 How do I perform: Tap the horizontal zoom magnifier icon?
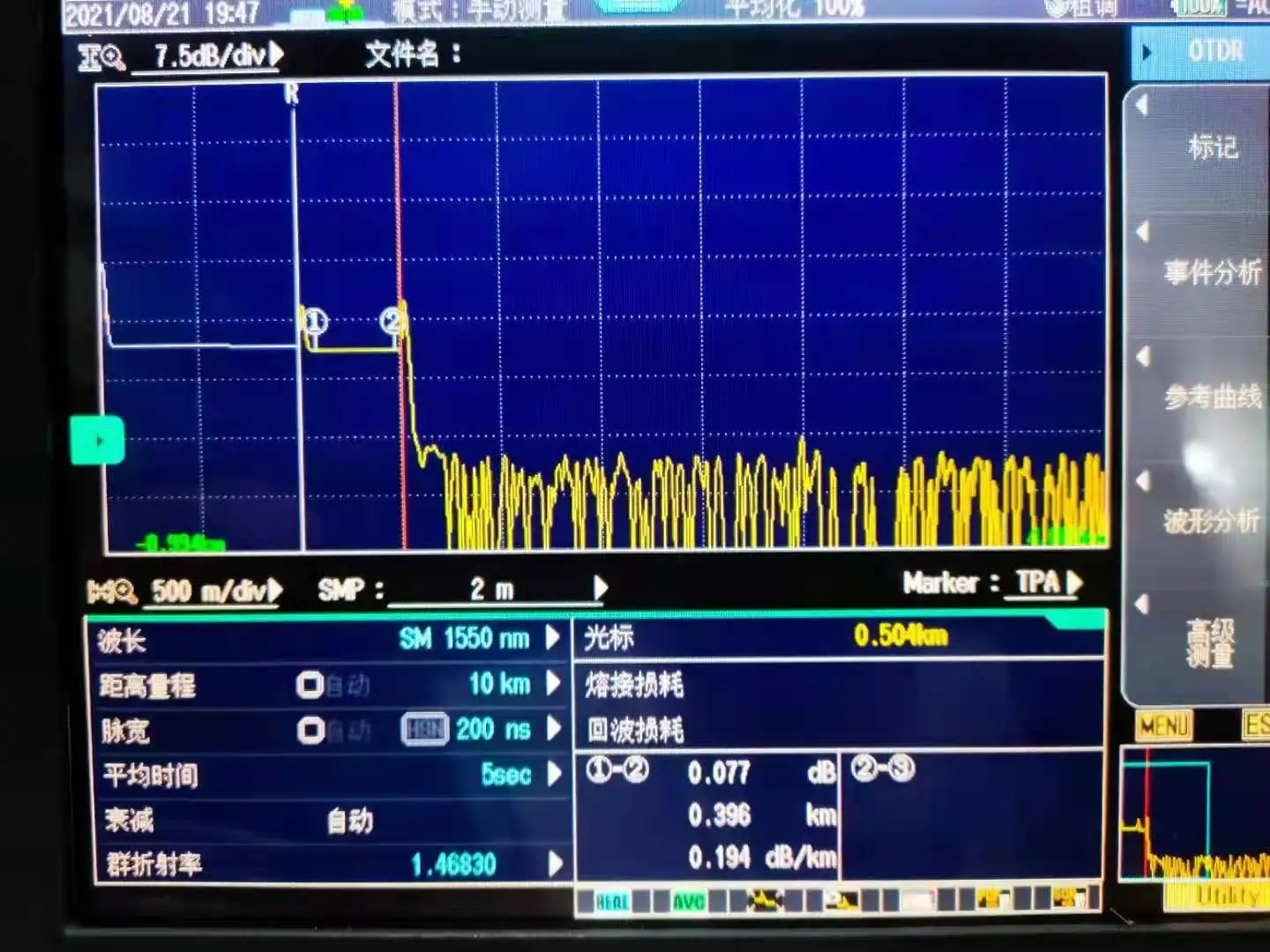pos(112,591)
